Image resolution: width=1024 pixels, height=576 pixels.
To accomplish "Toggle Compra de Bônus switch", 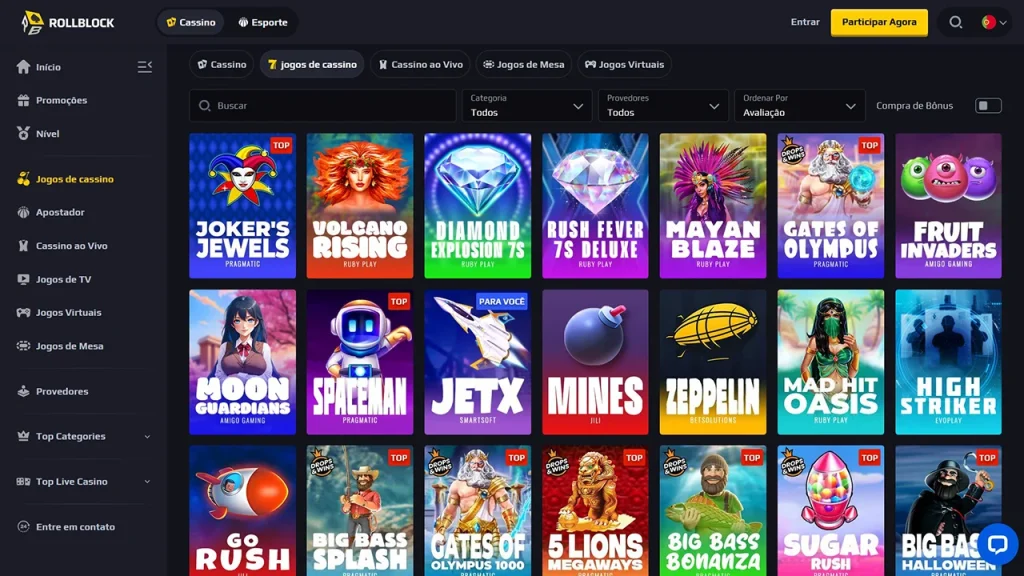I will [988, 106].
